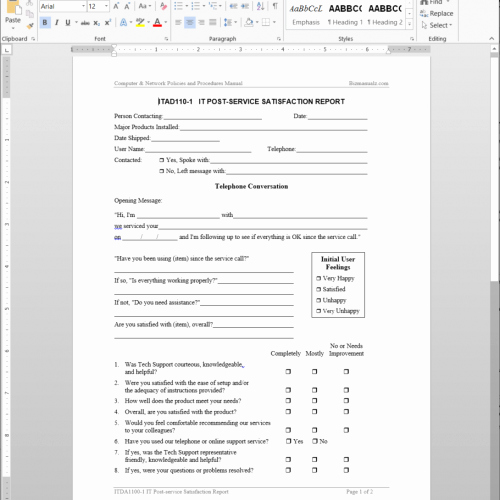Toggle Bold formatting
500x500 pixels.
click(x=45, y=23)
